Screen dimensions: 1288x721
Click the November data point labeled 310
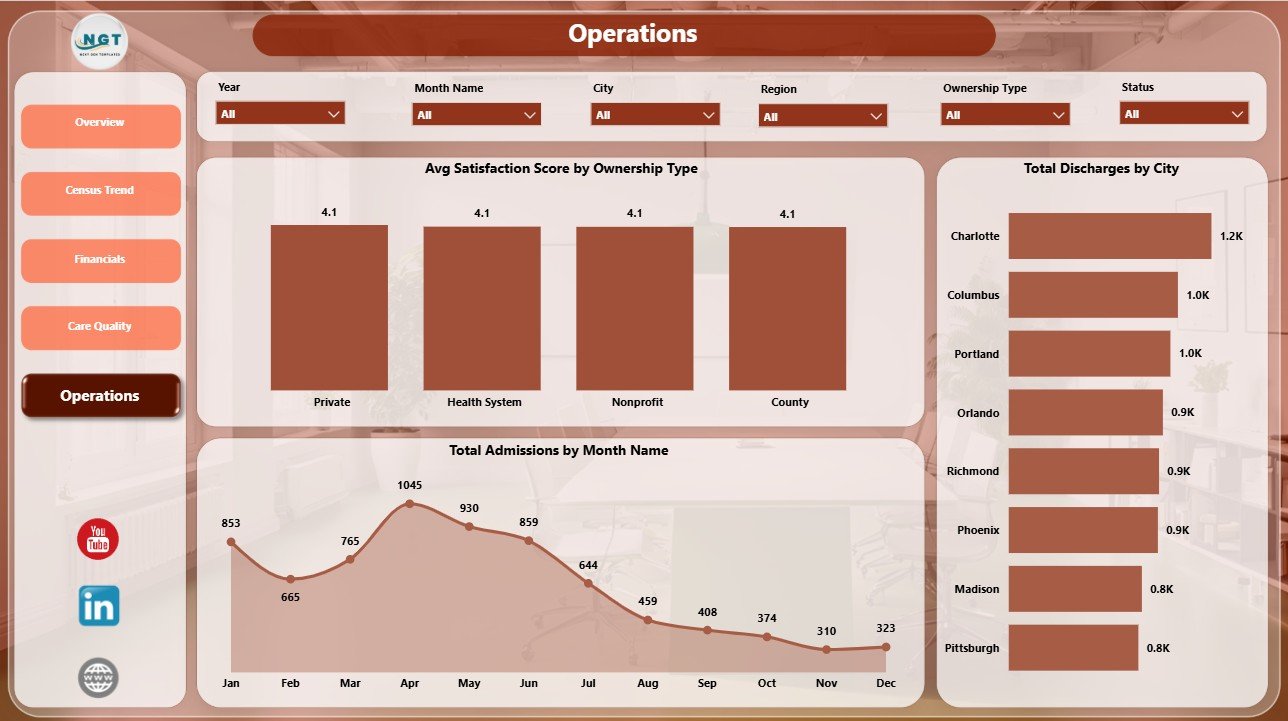coord(826,649)
